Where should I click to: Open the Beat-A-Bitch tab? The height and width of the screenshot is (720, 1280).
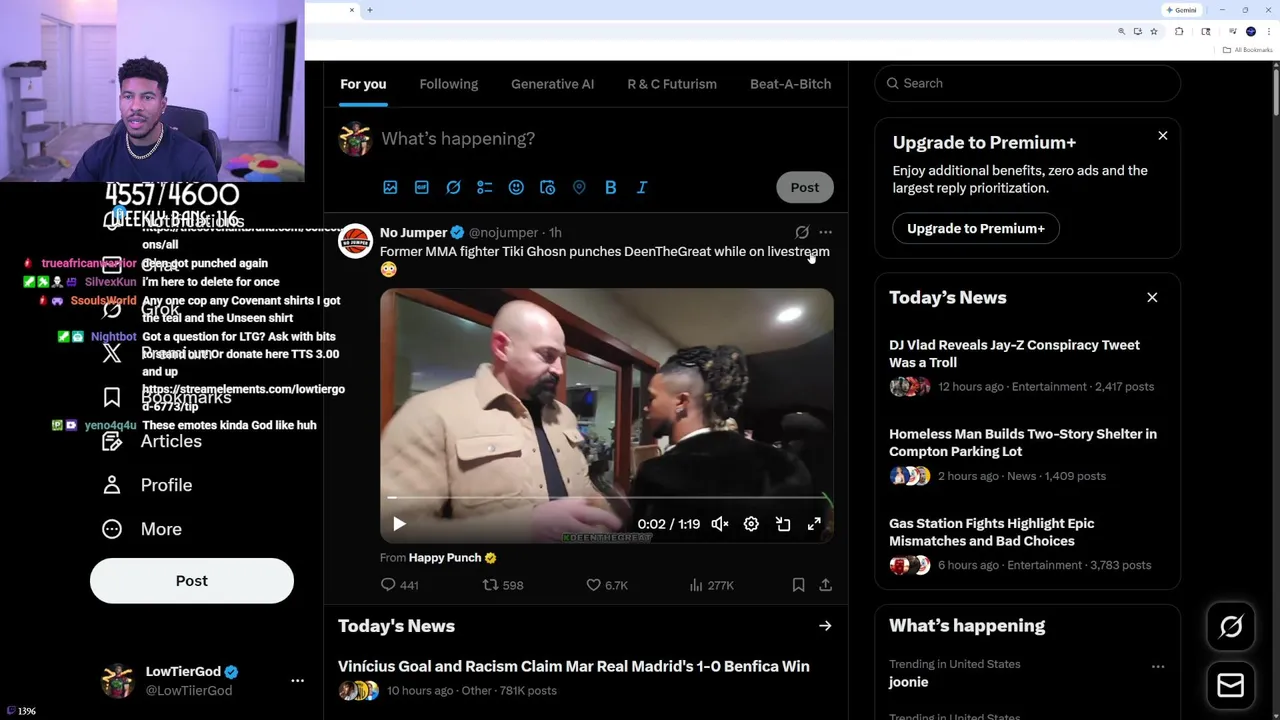790,84
